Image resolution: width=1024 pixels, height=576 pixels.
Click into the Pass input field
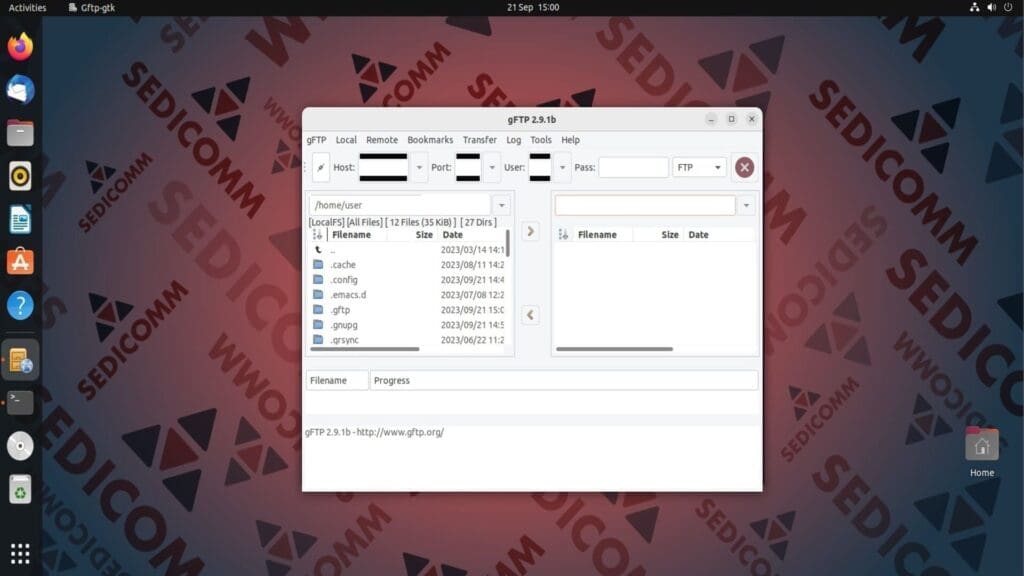point(633,168)
